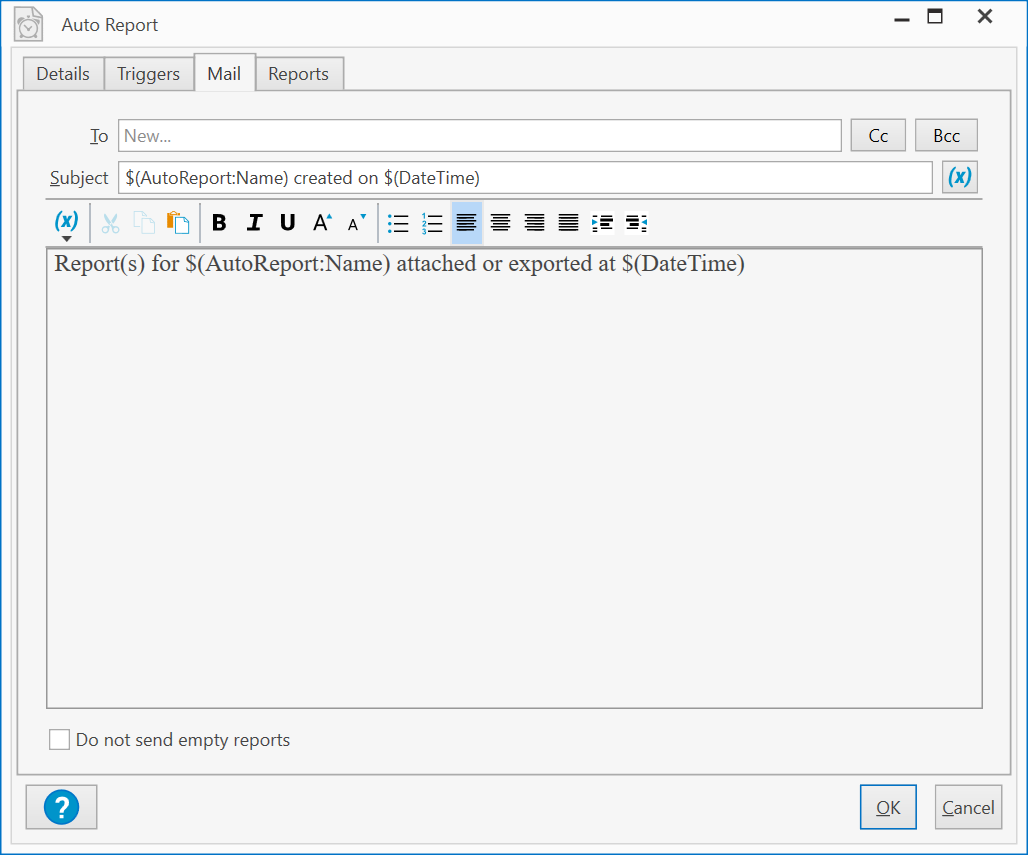Open the Reports tab

[298, 74]
